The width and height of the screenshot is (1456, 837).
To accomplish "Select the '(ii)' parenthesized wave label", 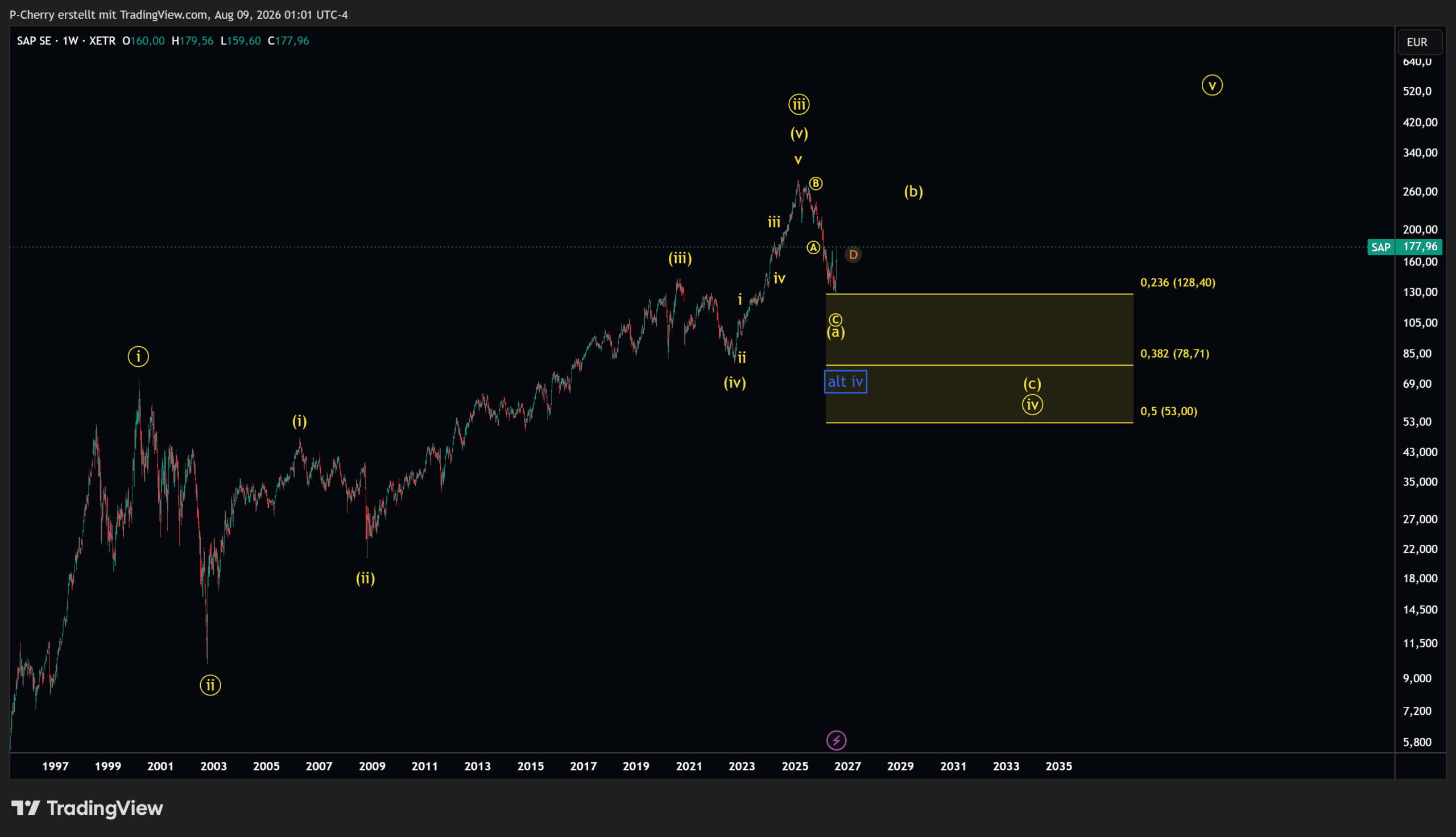I will click(366, 578).
